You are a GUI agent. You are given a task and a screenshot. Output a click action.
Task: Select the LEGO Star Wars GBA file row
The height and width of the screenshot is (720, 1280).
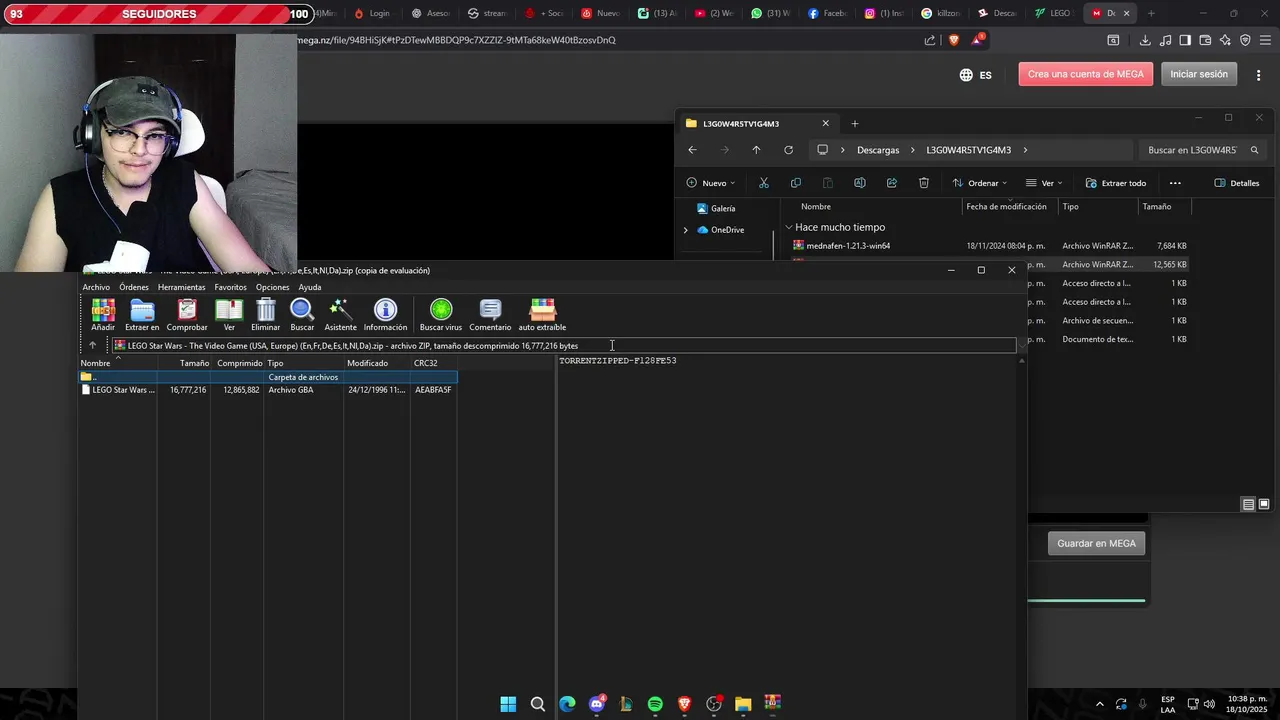click(x=268, y=390)
